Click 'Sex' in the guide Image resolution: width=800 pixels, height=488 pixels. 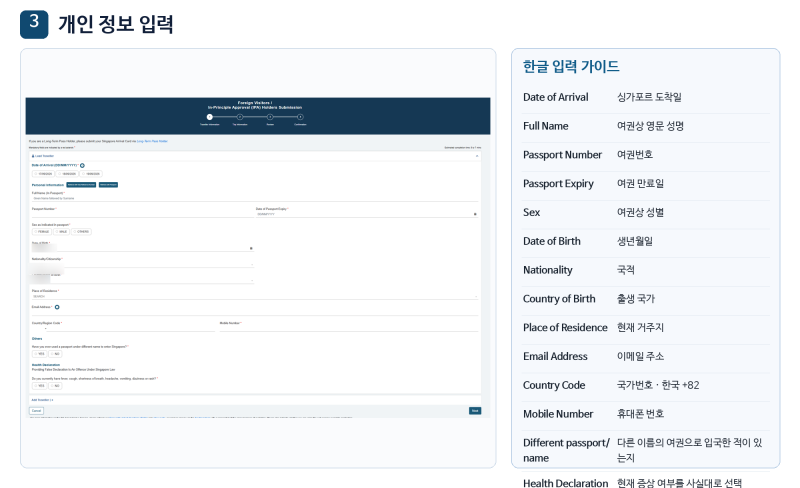(x=531, y=212)
